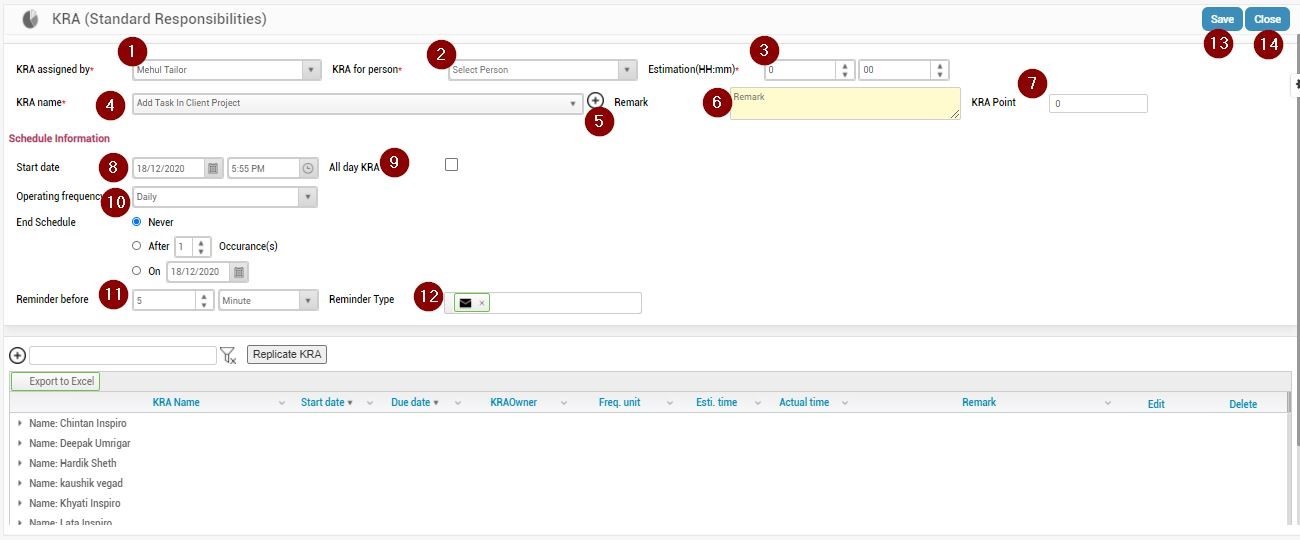
Task: Expand the kaushik vegad group row
Action: tap(19, 483)
